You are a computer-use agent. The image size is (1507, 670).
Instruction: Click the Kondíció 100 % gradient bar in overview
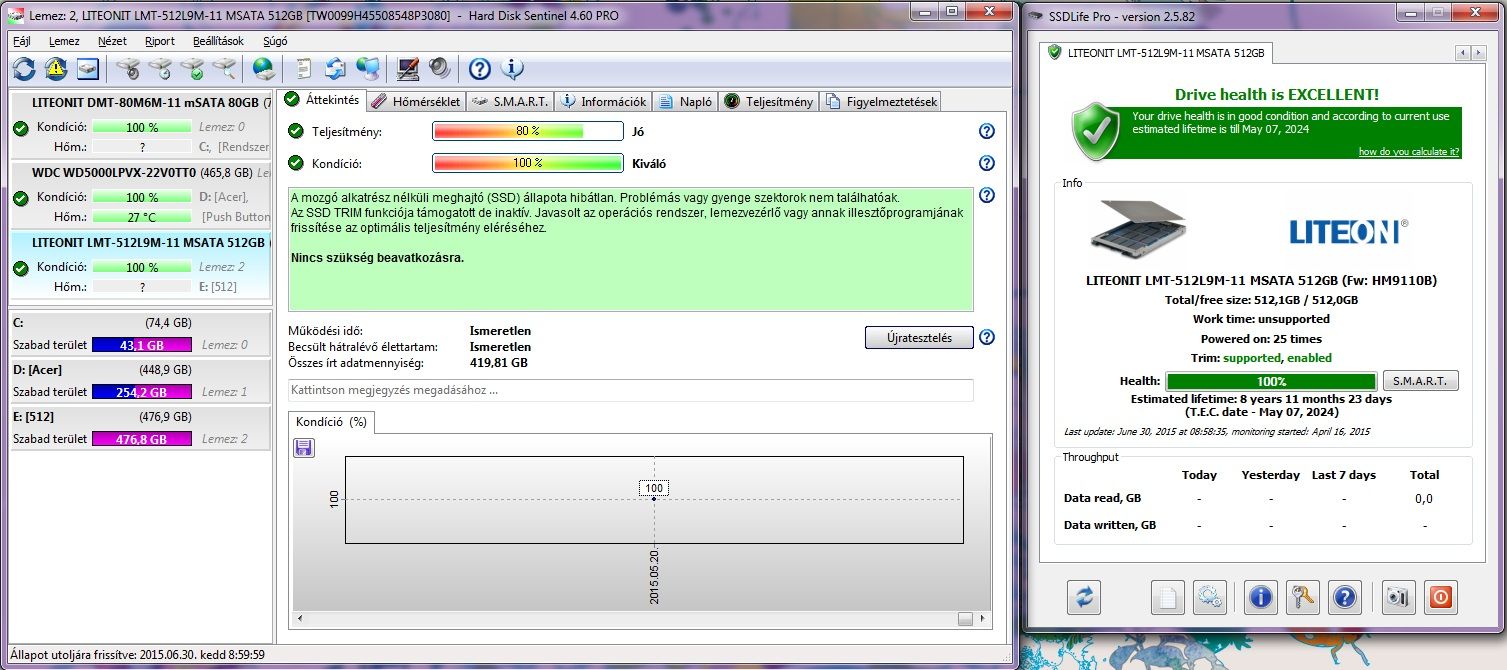click(528, 163)
